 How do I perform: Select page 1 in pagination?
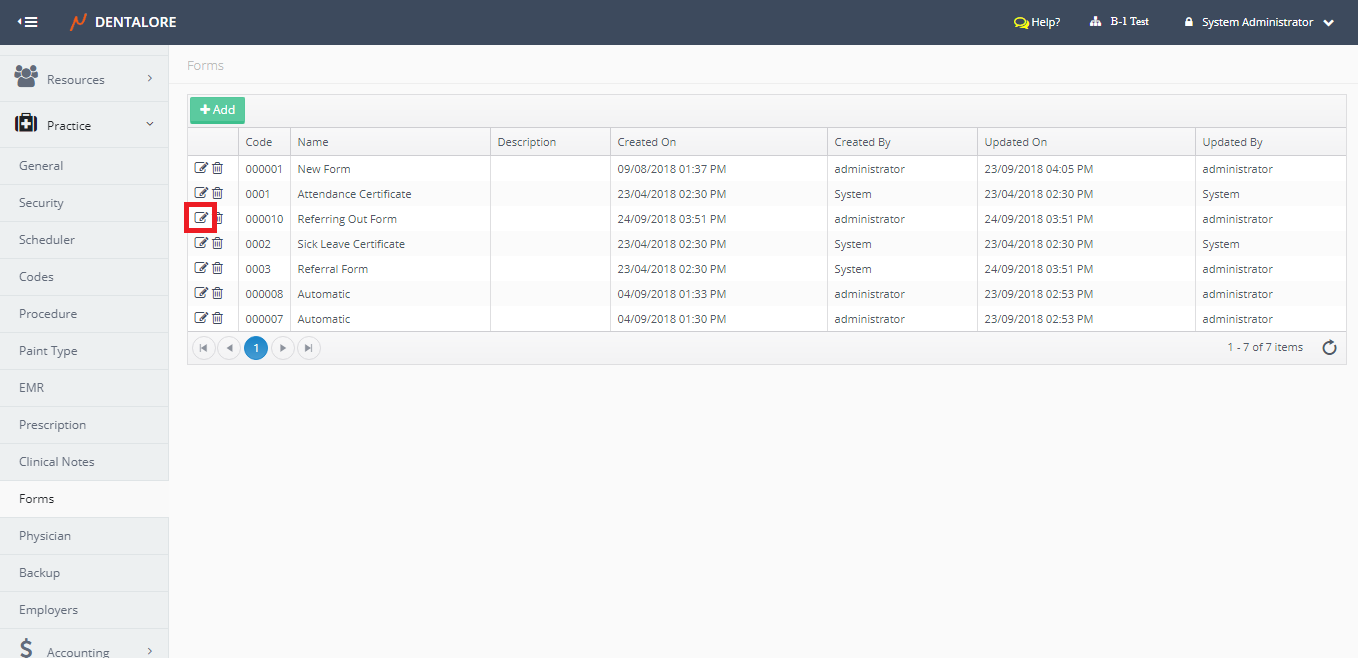[x=256, y=348]
